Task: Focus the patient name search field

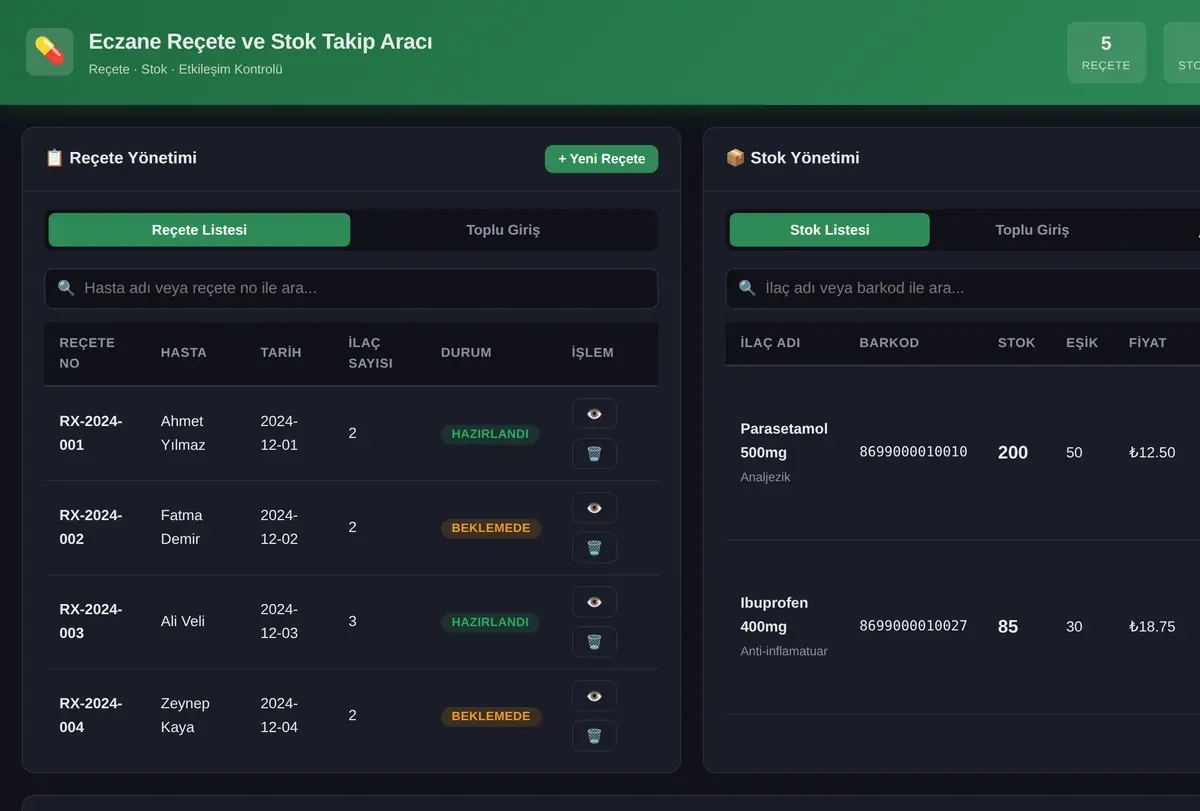Action: (x=351, y=288)
